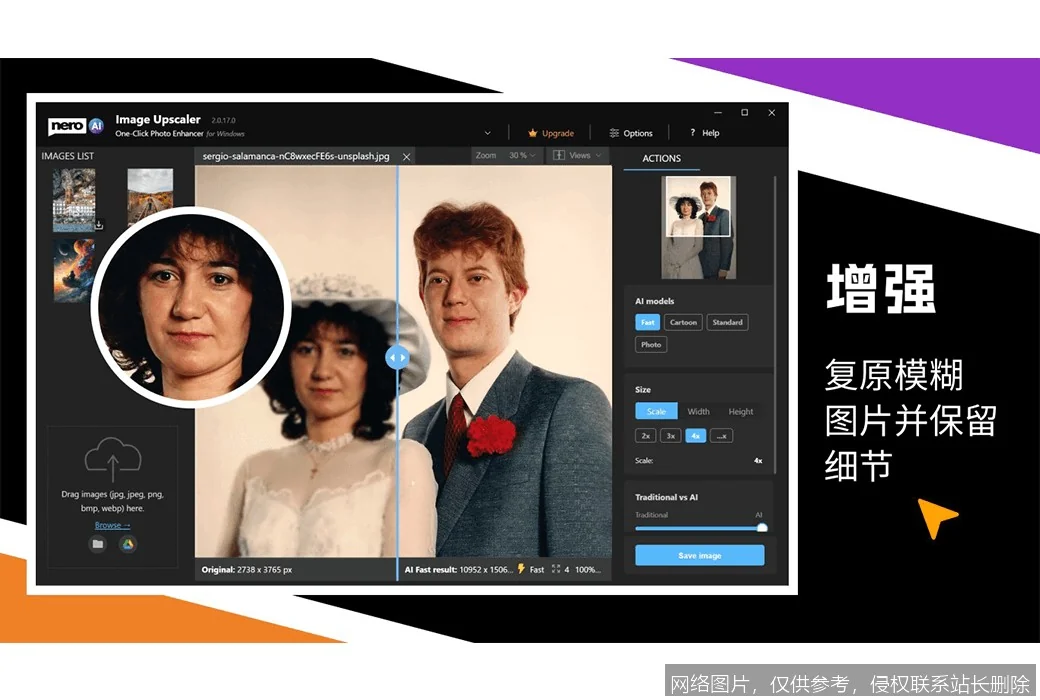Select the Cartoon AI model
The height and width of the screenshot is (700, 1040).
[683, 322]
